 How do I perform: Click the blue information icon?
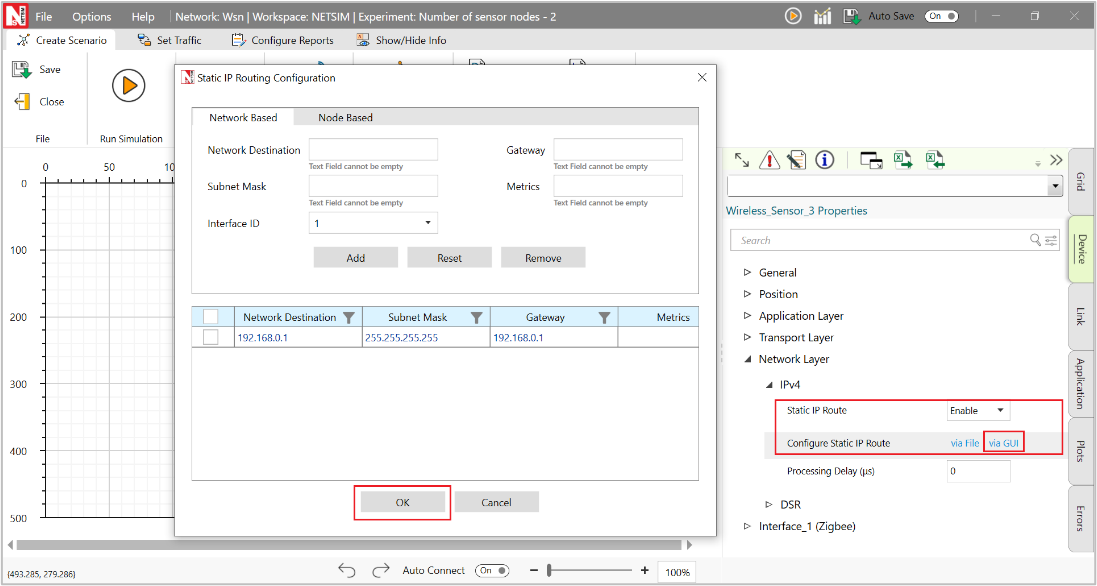tap(825, 160)
